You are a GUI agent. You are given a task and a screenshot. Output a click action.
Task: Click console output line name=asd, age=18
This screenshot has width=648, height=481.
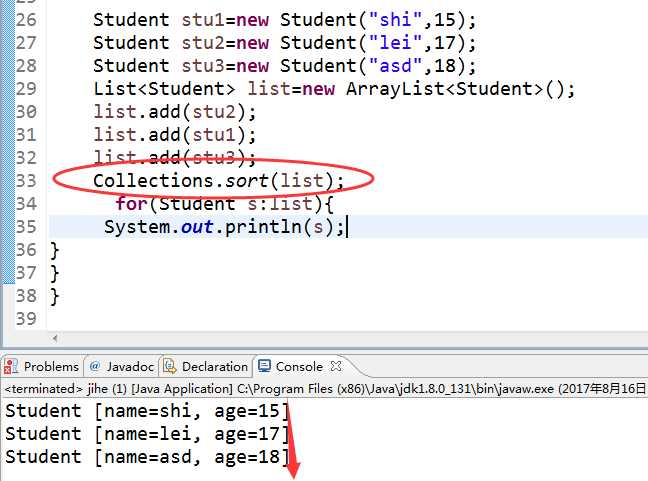point(147,457)
